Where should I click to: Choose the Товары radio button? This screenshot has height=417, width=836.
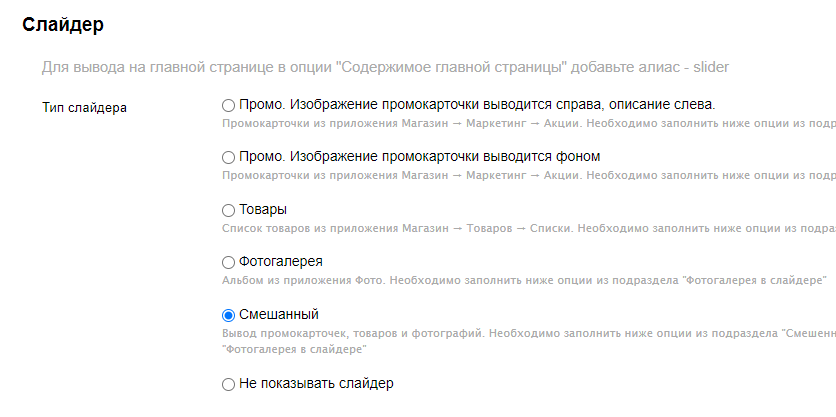(x=228, y=210)
